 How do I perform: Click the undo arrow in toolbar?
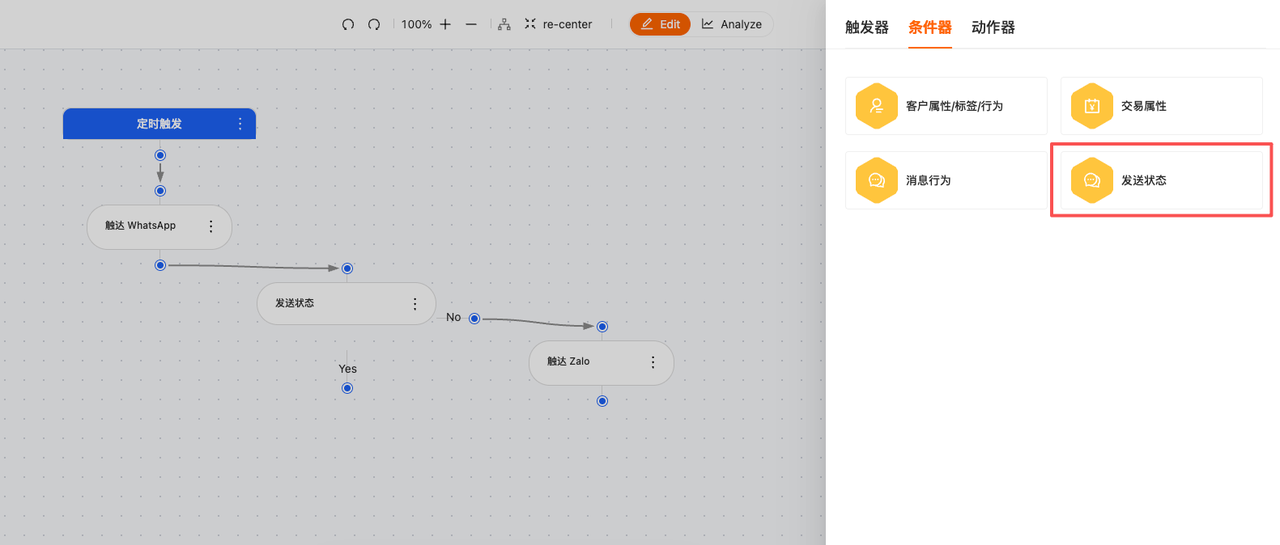pyautogui.click(x=348, y=24)
